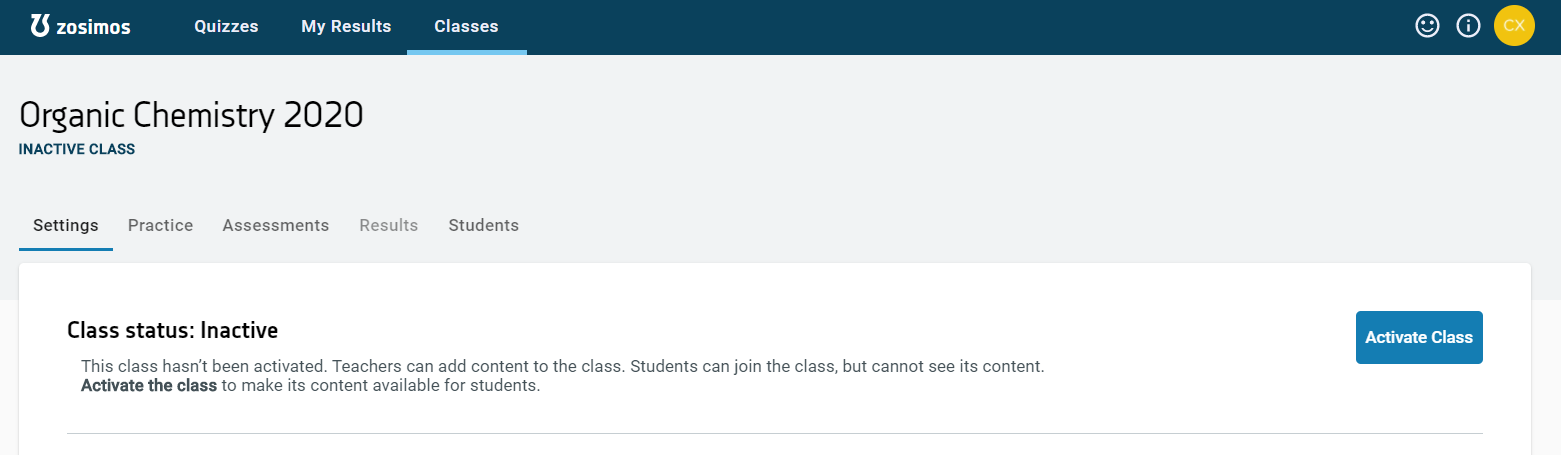Image resolution: width=1561 pixels, height=455 pixels.
Task: Click the zosimos wordmark text
Action: [94, 27]
